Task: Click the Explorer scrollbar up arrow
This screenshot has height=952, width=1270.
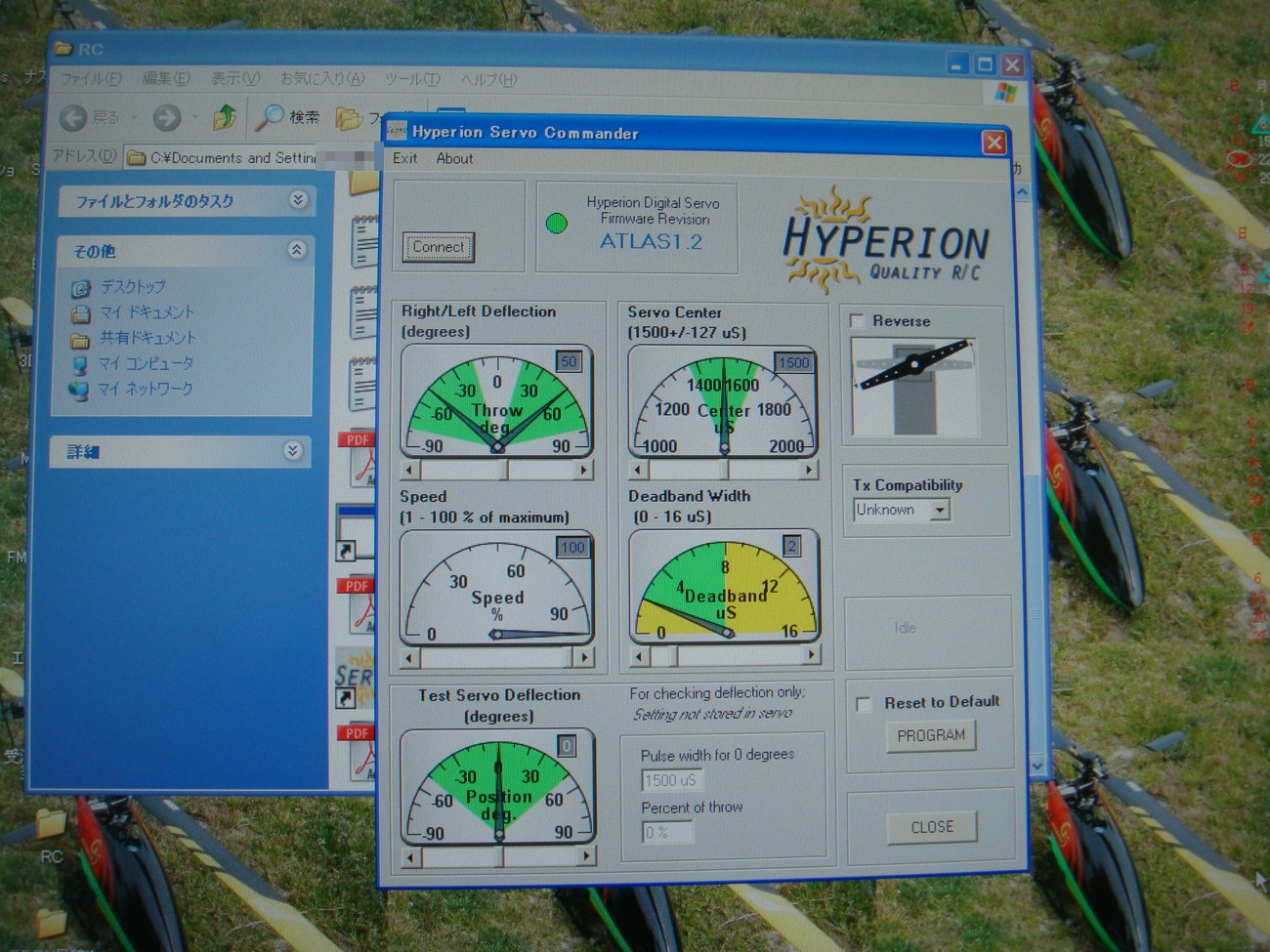Action: coord(1022,193)
